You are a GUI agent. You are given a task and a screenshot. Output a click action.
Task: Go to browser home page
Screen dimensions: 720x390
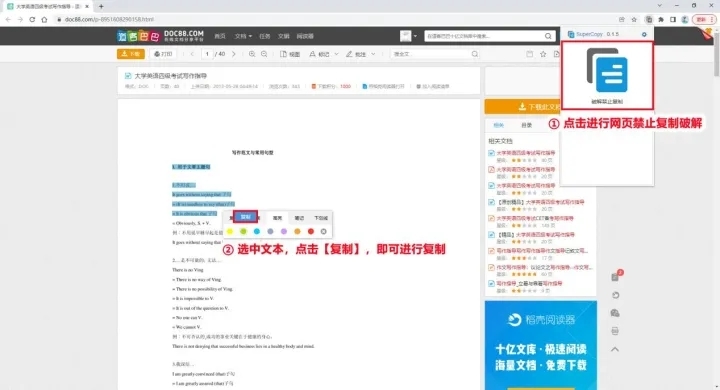[44, 19]
